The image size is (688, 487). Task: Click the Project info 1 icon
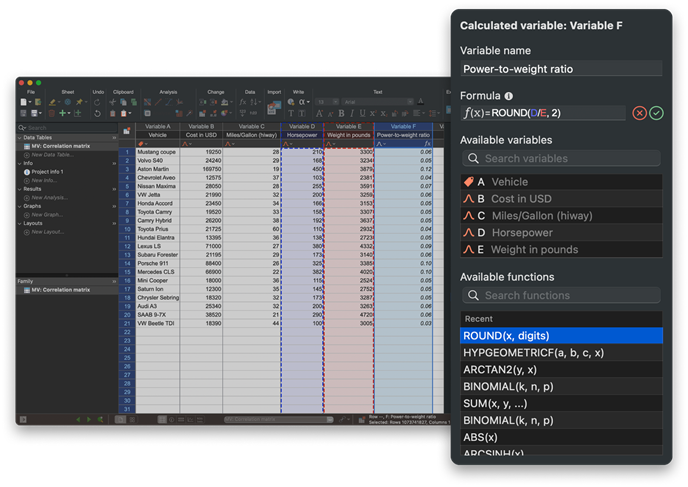pyautogui.click(x=25, y=171)
